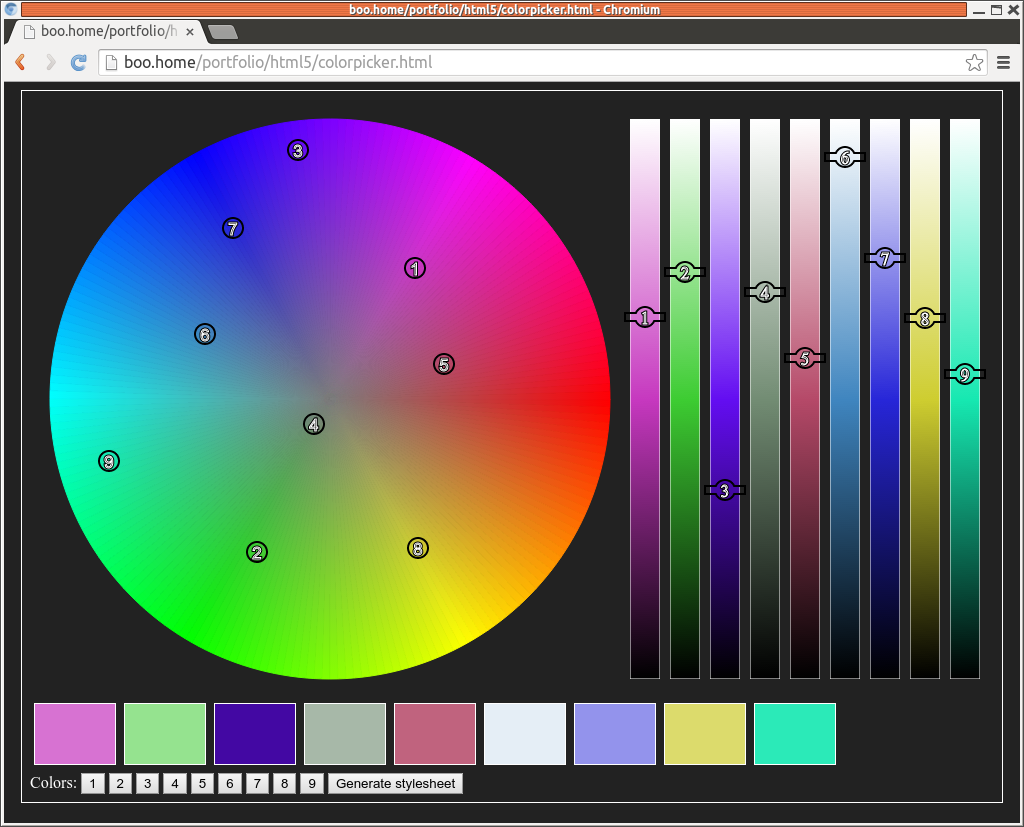This screenshot has width=1024, height=827.
Task: Set number of colors to 5
Action: [202, 783]
